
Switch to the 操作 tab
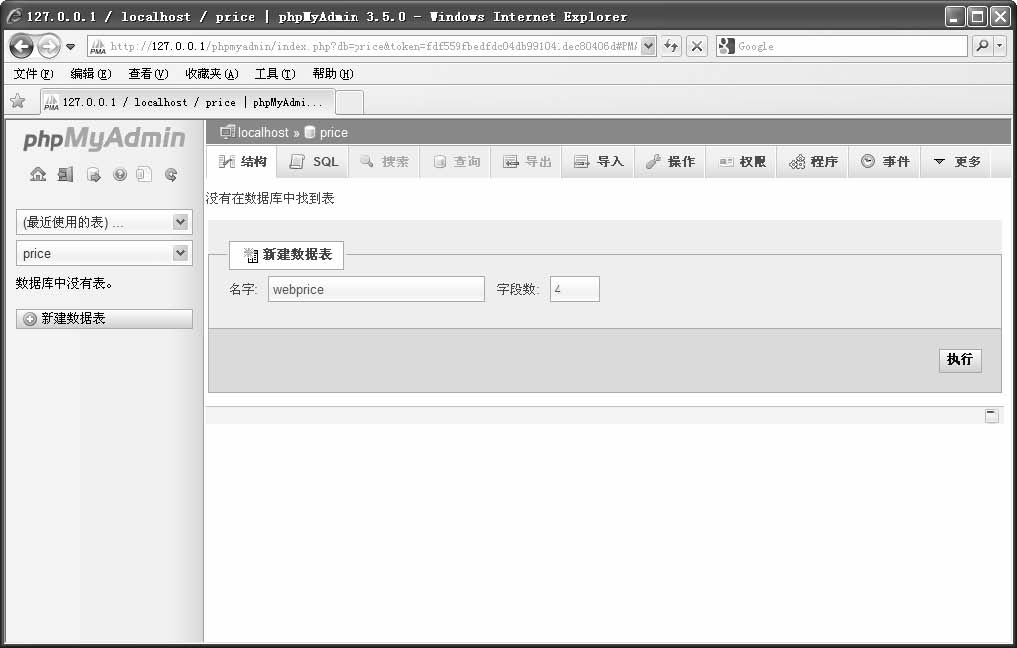[x=670, y=162]
